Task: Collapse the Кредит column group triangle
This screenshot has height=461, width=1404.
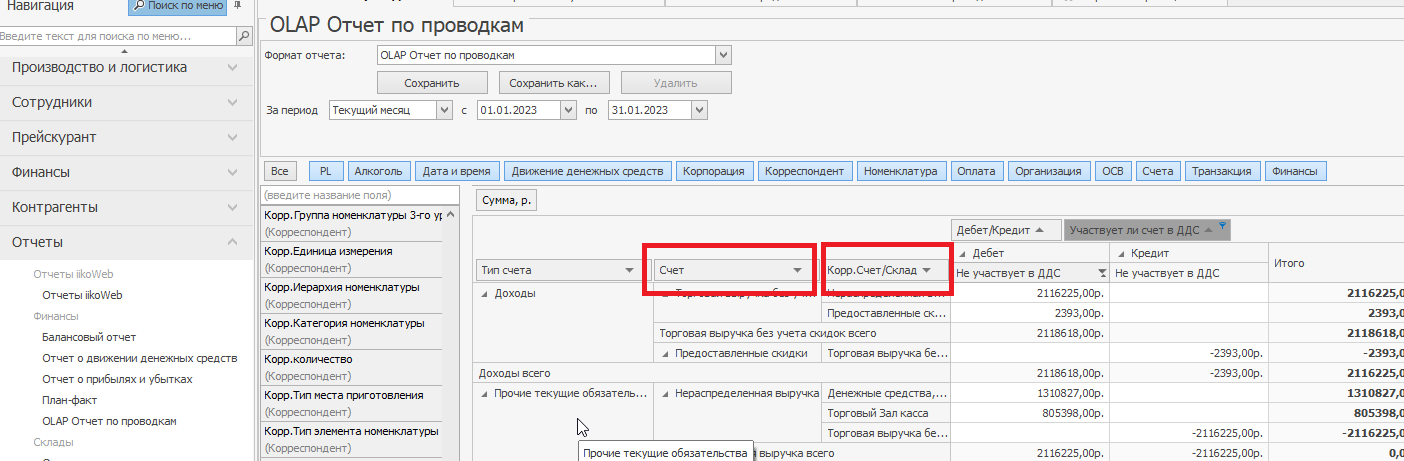Action: click(x=1121, y=254)
